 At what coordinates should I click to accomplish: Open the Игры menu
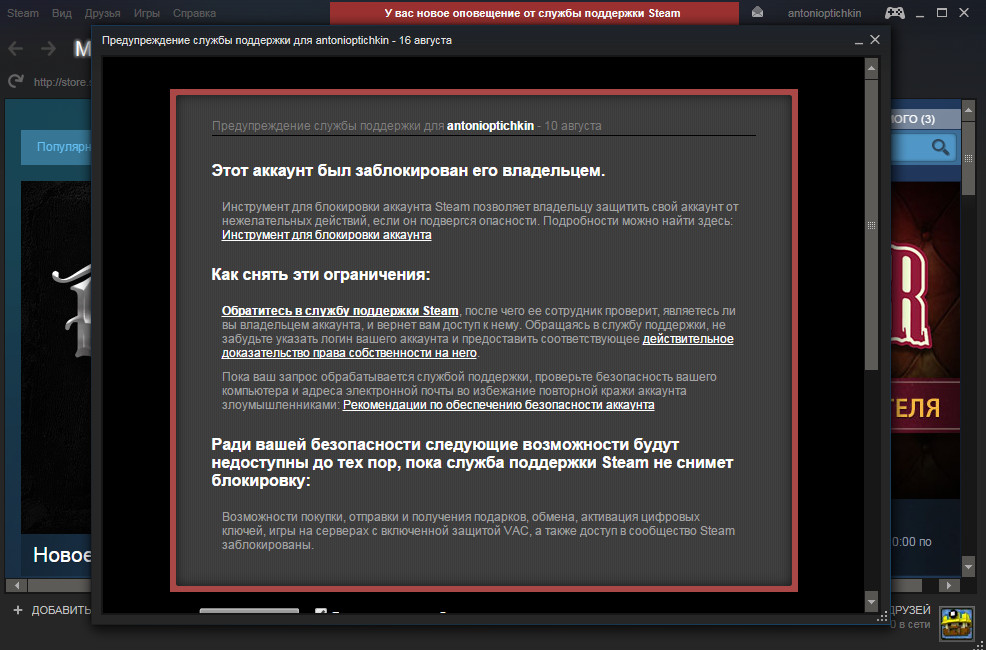[x=147, y=13]
